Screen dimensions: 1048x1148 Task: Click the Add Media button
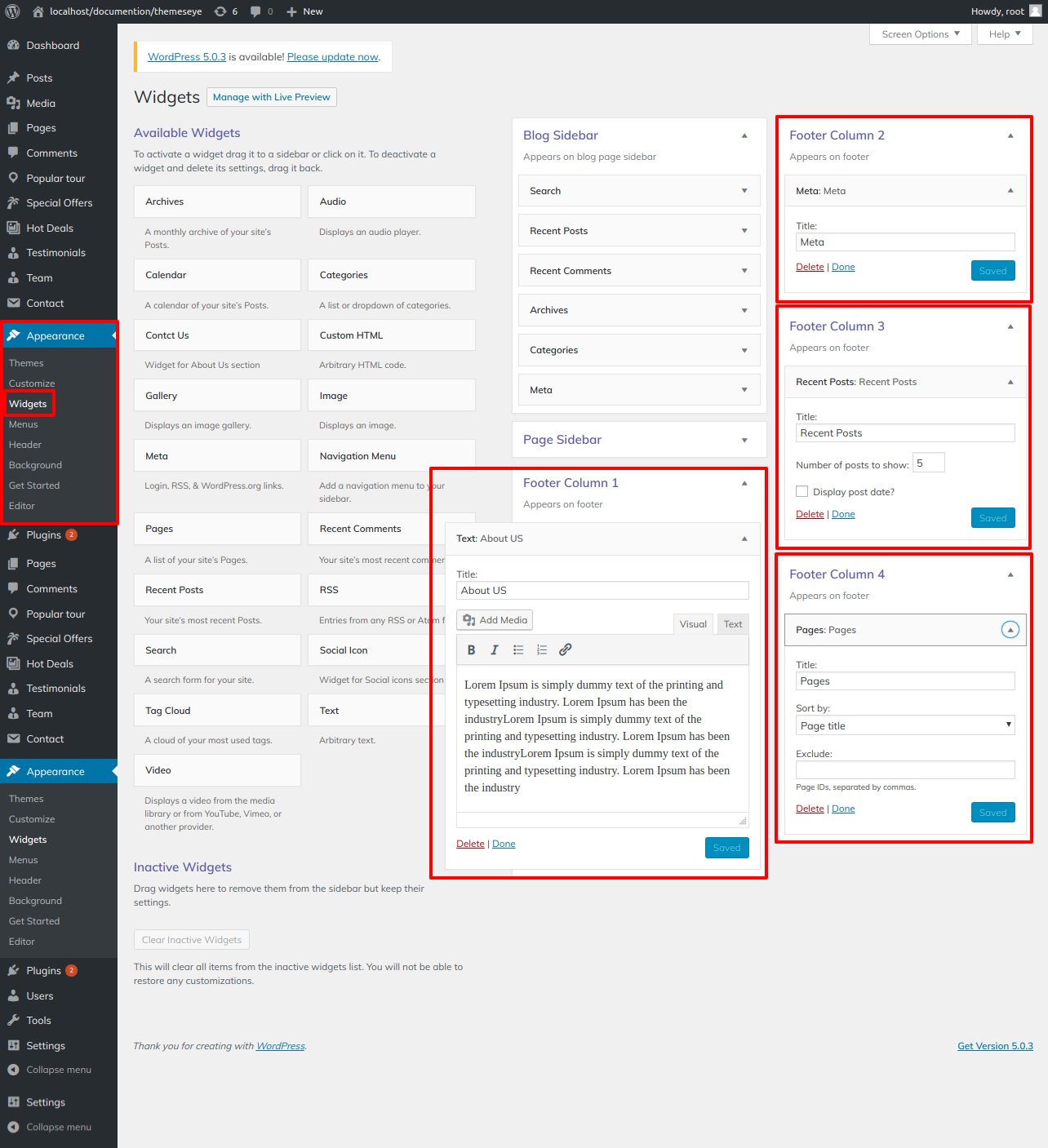pos(495,620)
